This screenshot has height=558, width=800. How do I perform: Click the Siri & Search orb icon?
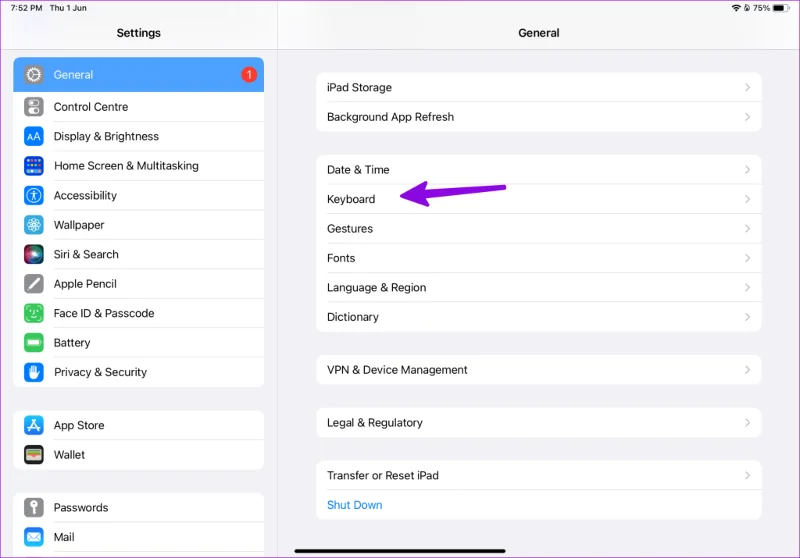[34, 255]
